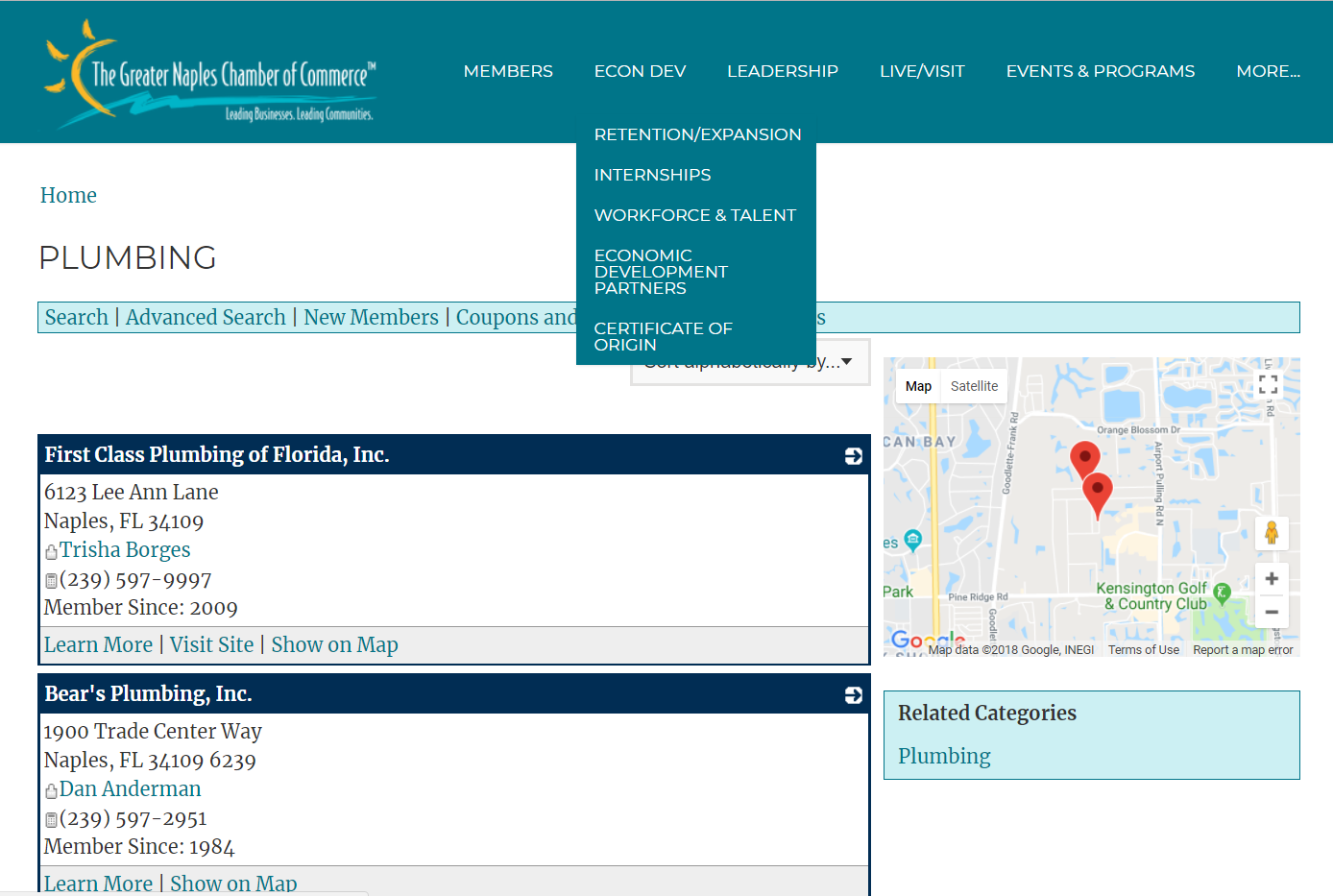Open the LIVE/VISIT menu

click(922, 71)
